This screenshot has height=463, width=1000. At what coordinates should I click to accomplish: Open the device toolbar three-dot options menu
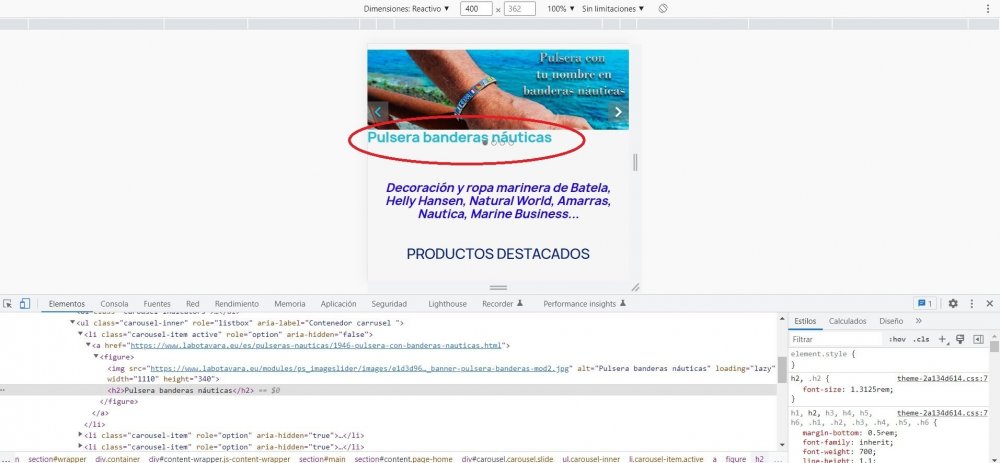coord(988,9)
